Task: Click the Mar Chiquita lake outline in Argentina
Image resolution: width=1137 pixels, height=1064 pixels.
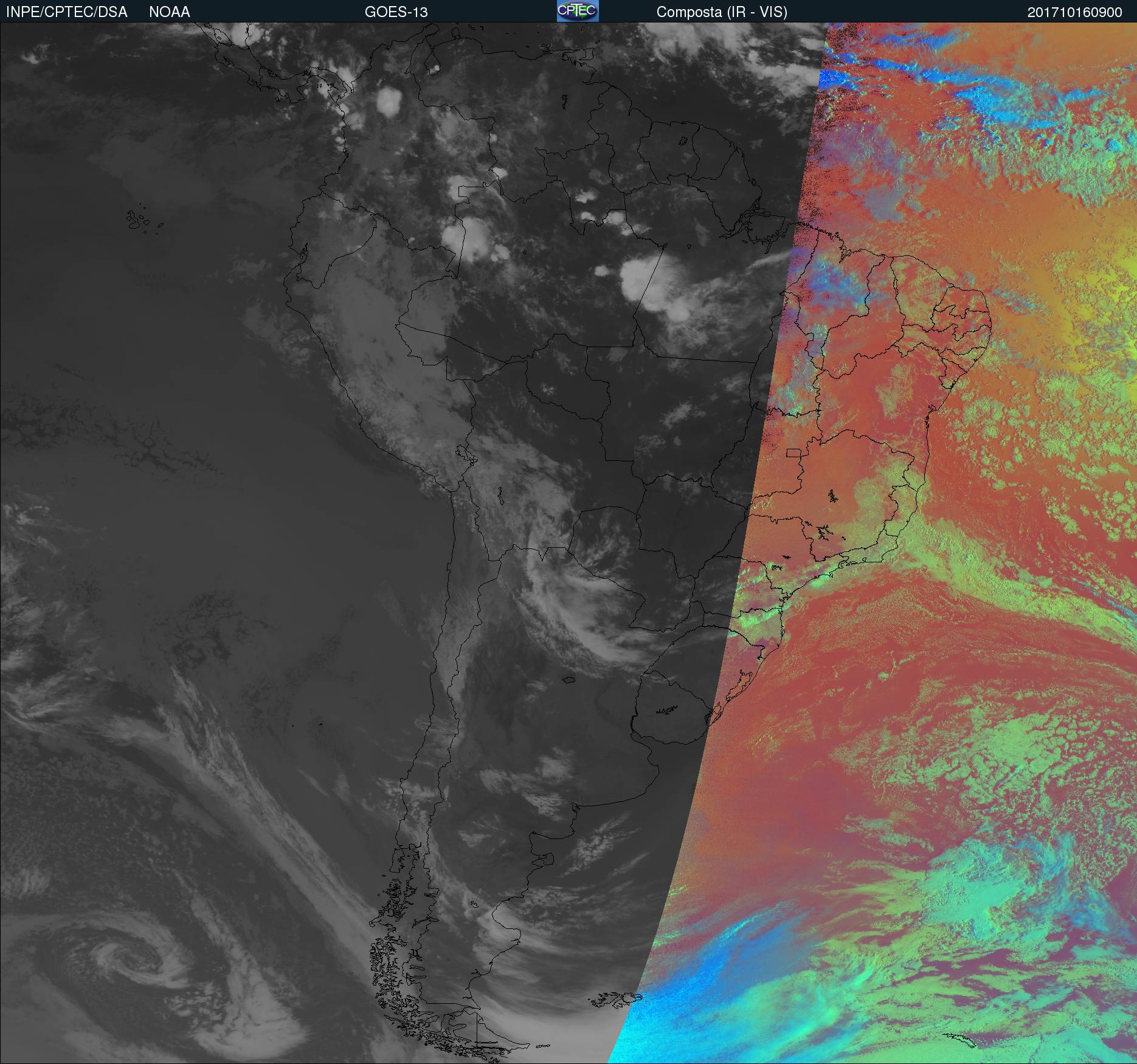Action: tap(568, 680)
